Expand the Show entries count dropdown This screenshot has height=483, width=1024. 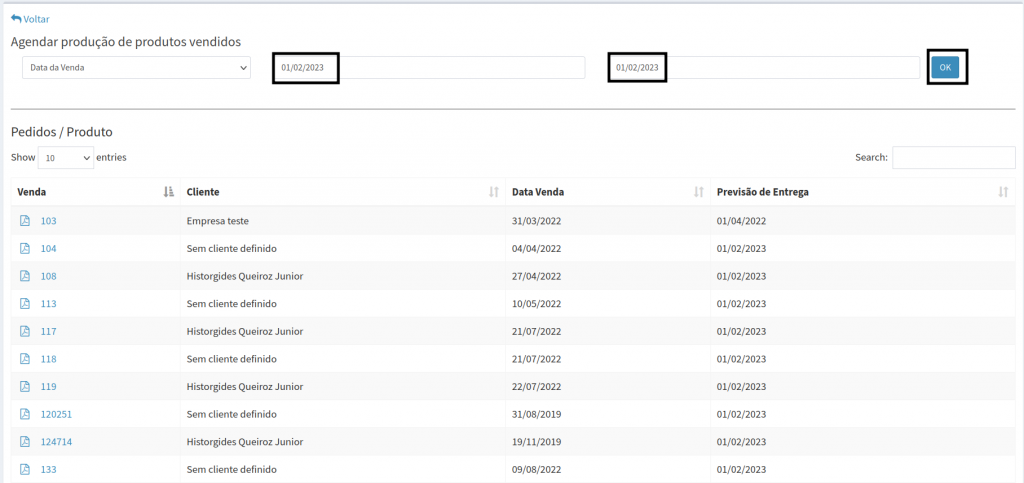(65, 158)
